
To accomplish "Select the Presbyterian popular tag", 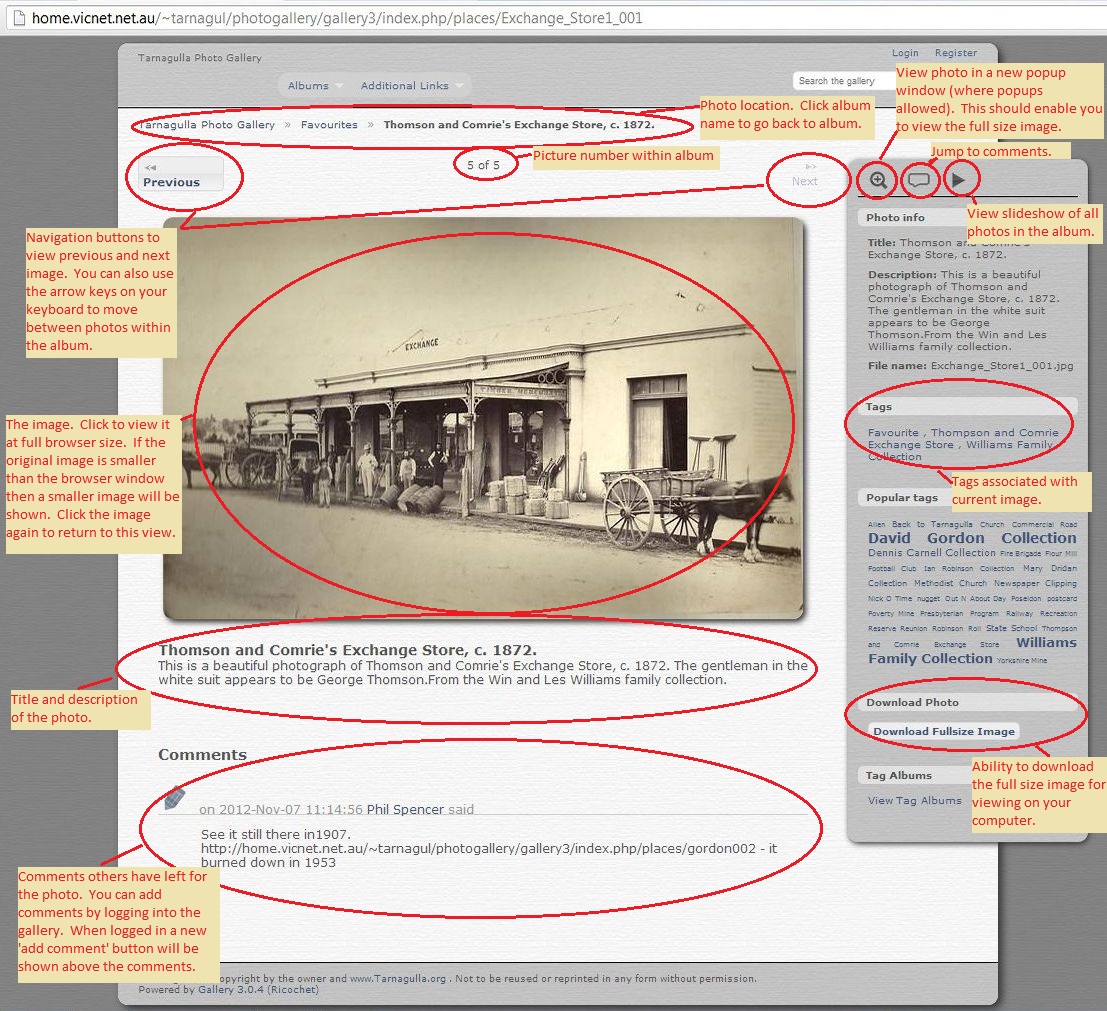I will (942, 614).
